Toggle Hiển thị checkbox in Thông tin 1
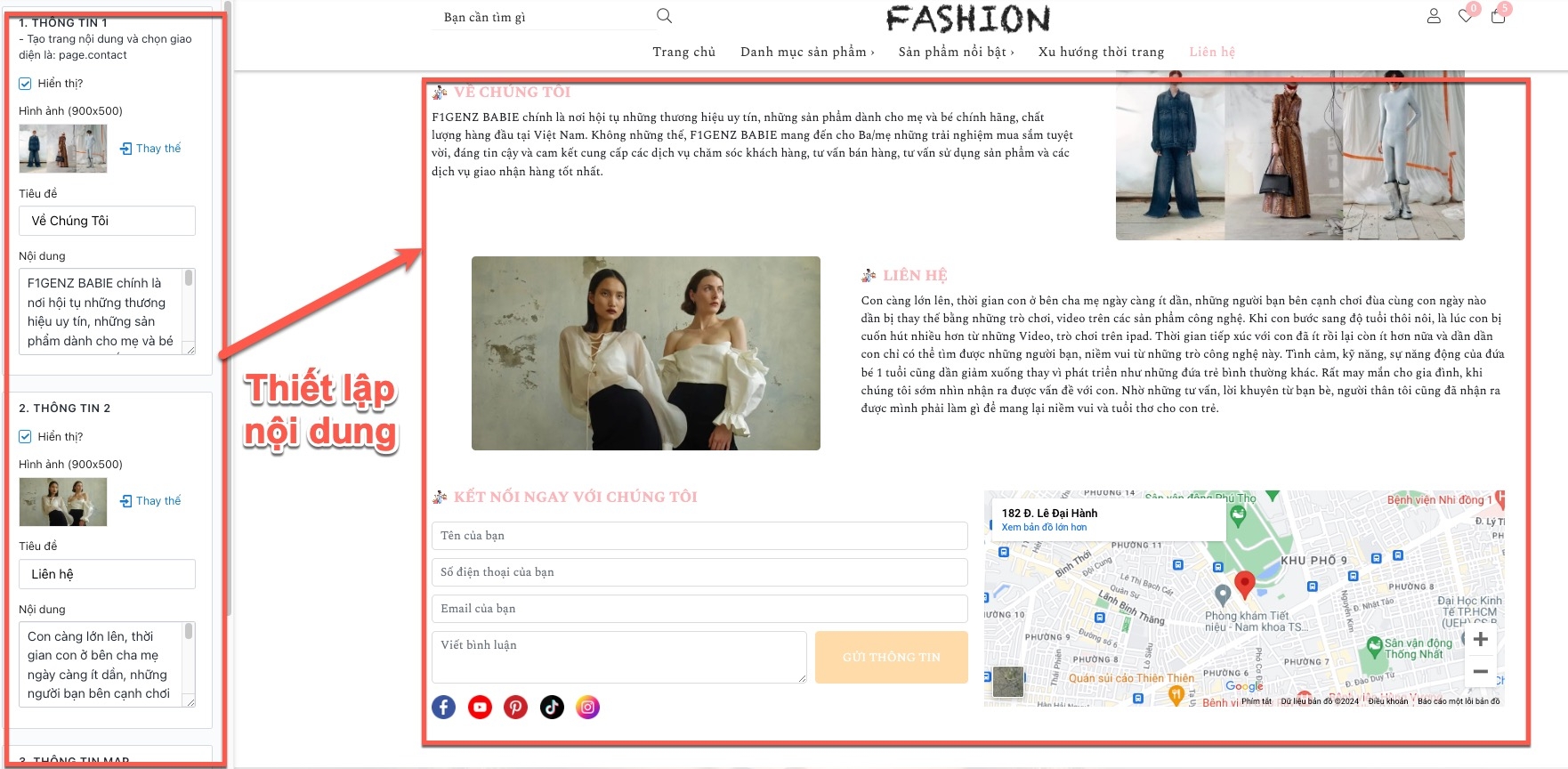The image size is (1568, 769). pos(25,84)
